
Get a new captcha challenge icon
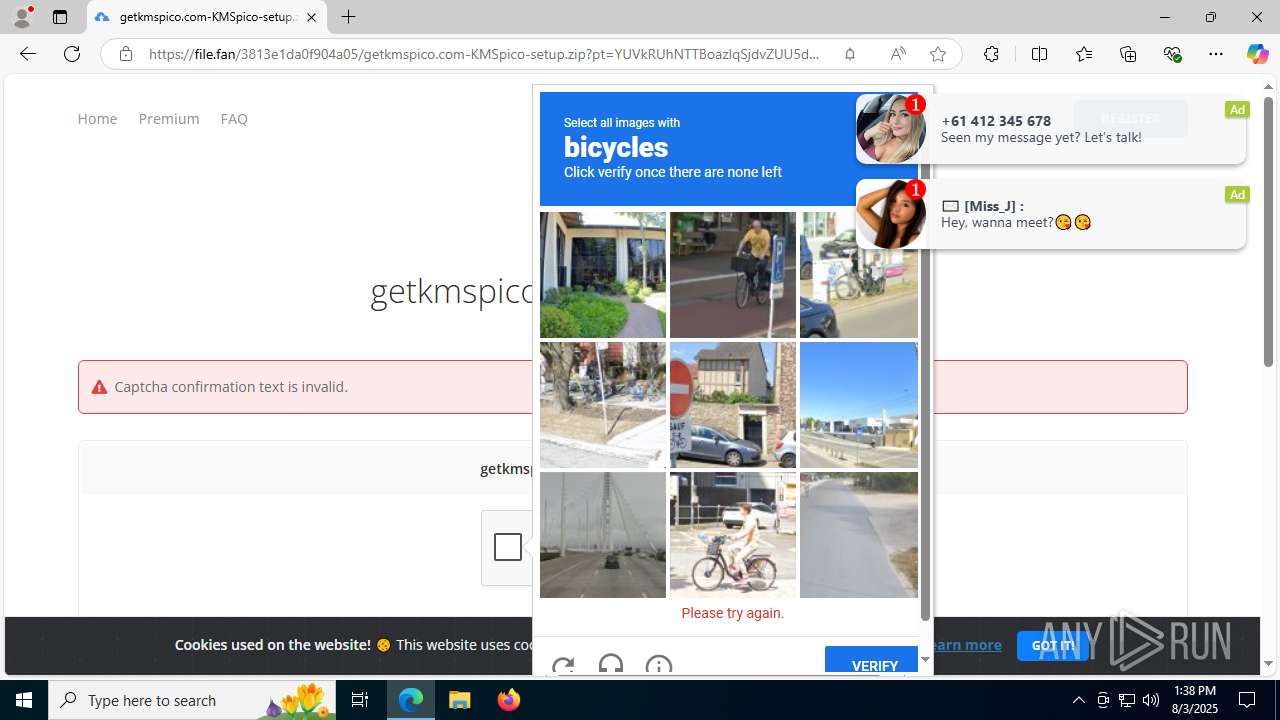pyautogui.click(x=563, y=666)
